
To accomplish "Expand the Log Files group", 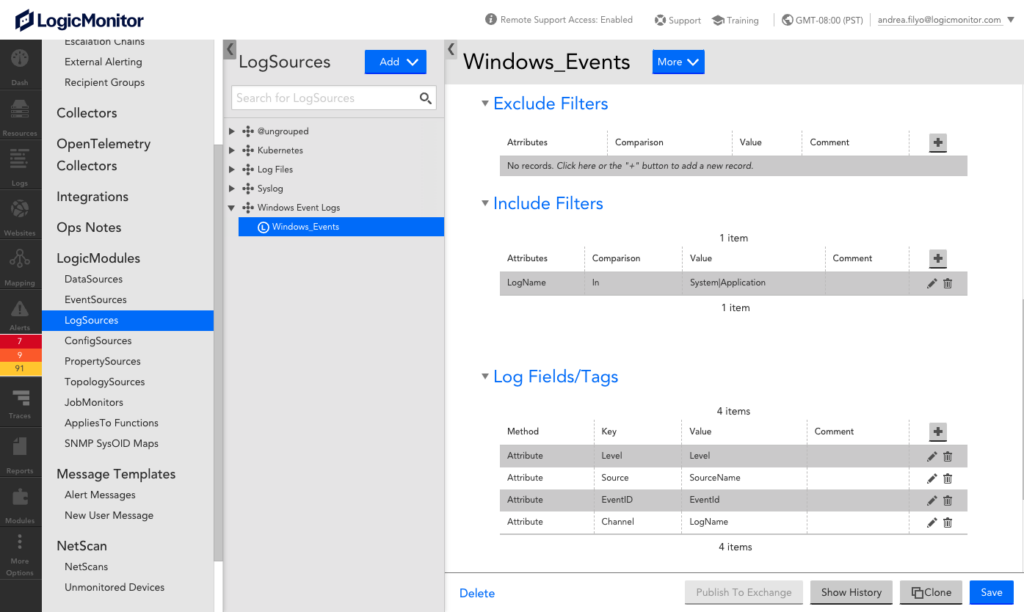I will click(231, 169).
